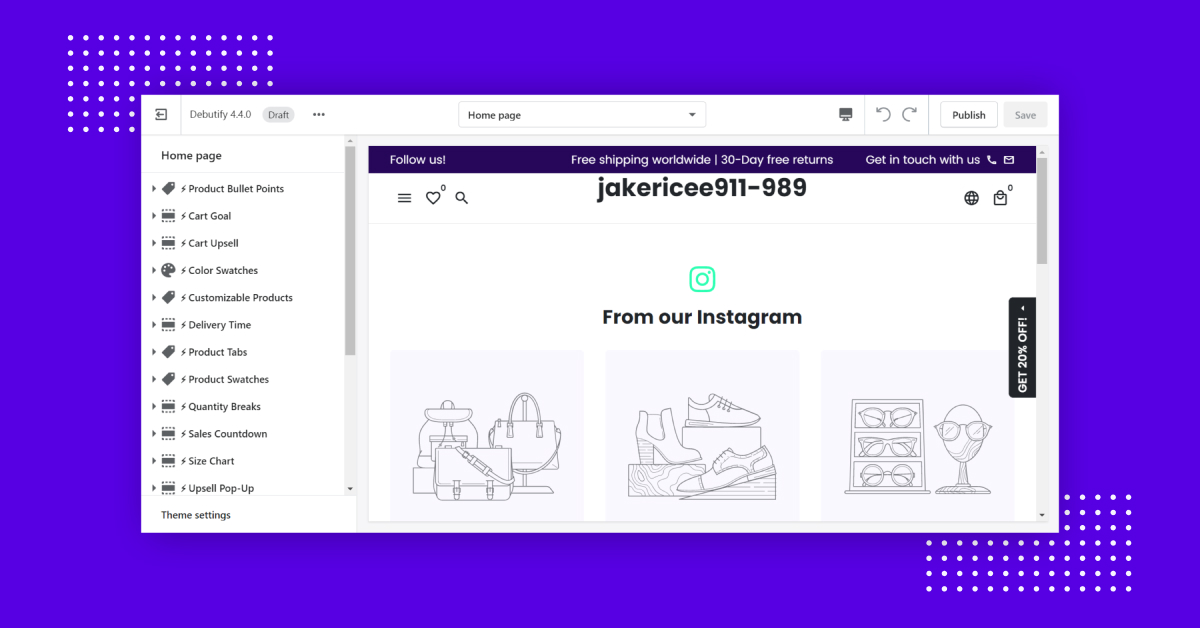Screen dimensions: 1200x628
Task: Click the Draft status badge
Action: pyautogui.click(x=278, y=115)
